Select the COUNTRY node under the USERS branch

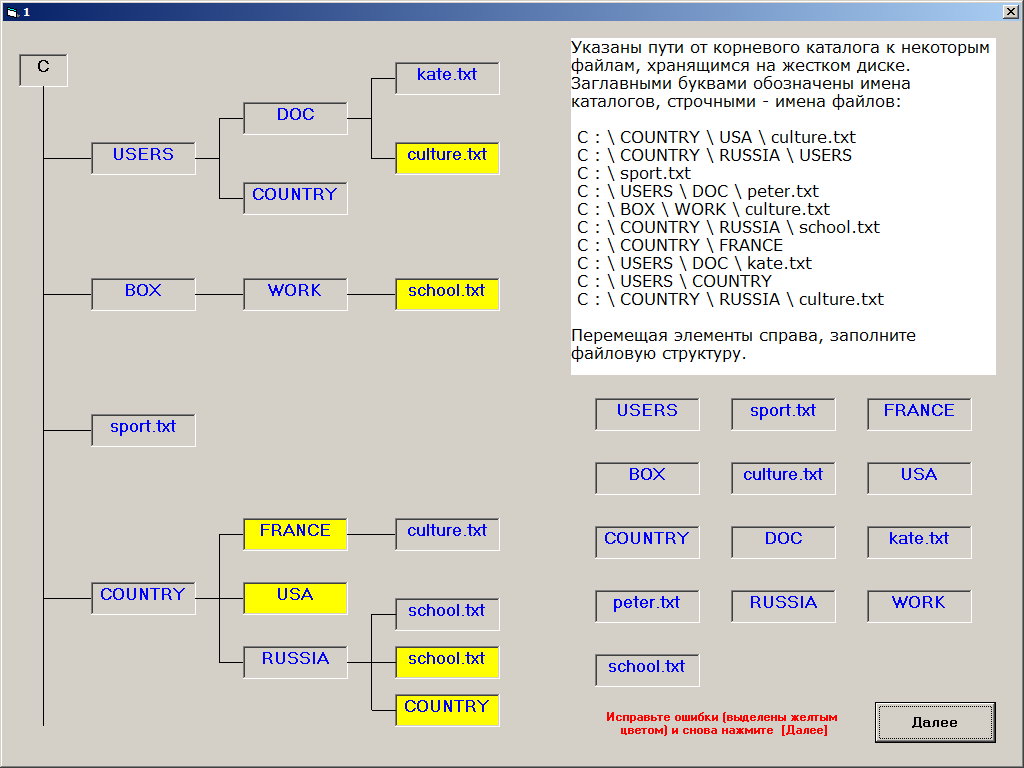pos(295,198)
